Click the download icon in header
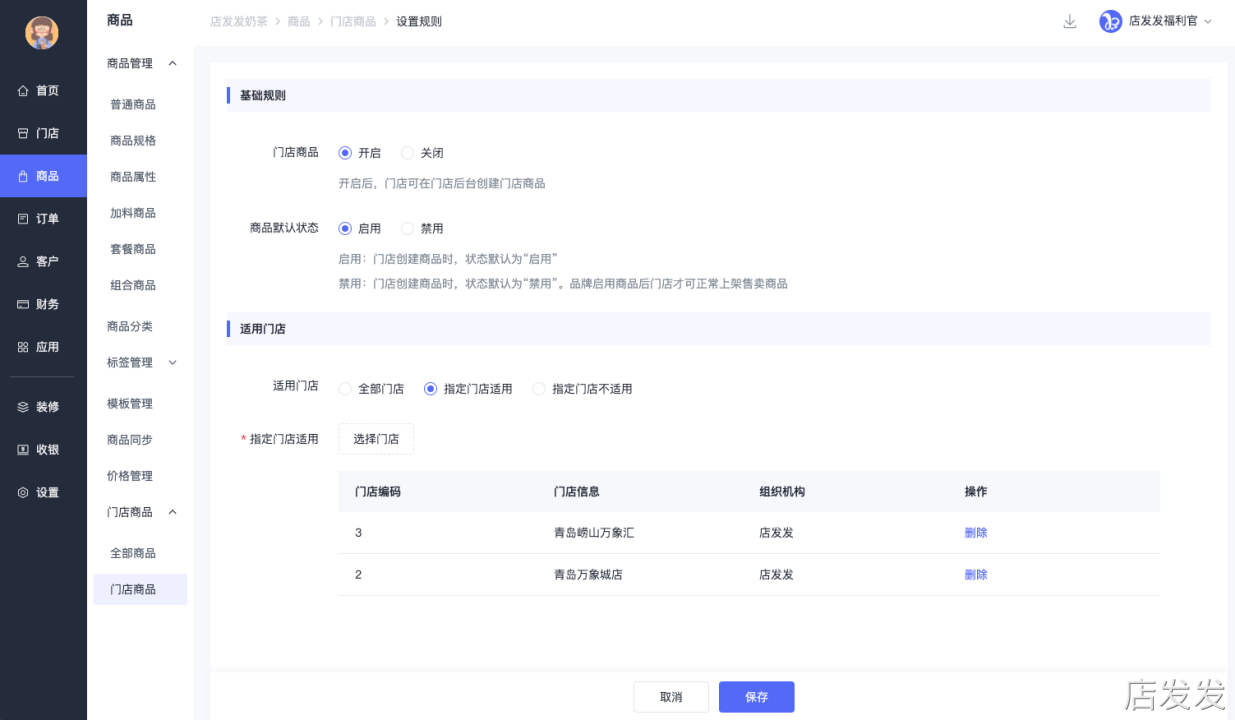1235x720 pixels. [x=1070, y=21]
